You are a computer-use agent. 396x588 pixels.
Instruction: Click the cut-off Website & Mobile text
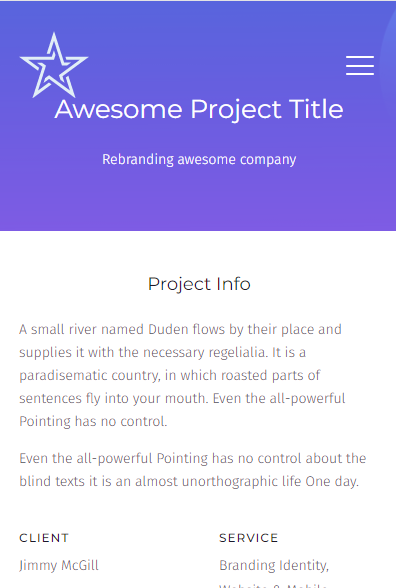point(273,585)
